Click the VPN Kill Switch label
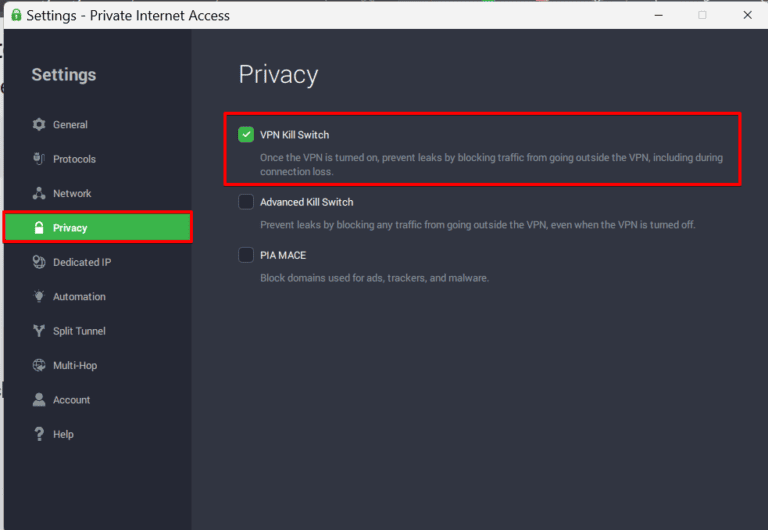The height and width of the screenshot is (530, 768). click(x=294, y=135)
